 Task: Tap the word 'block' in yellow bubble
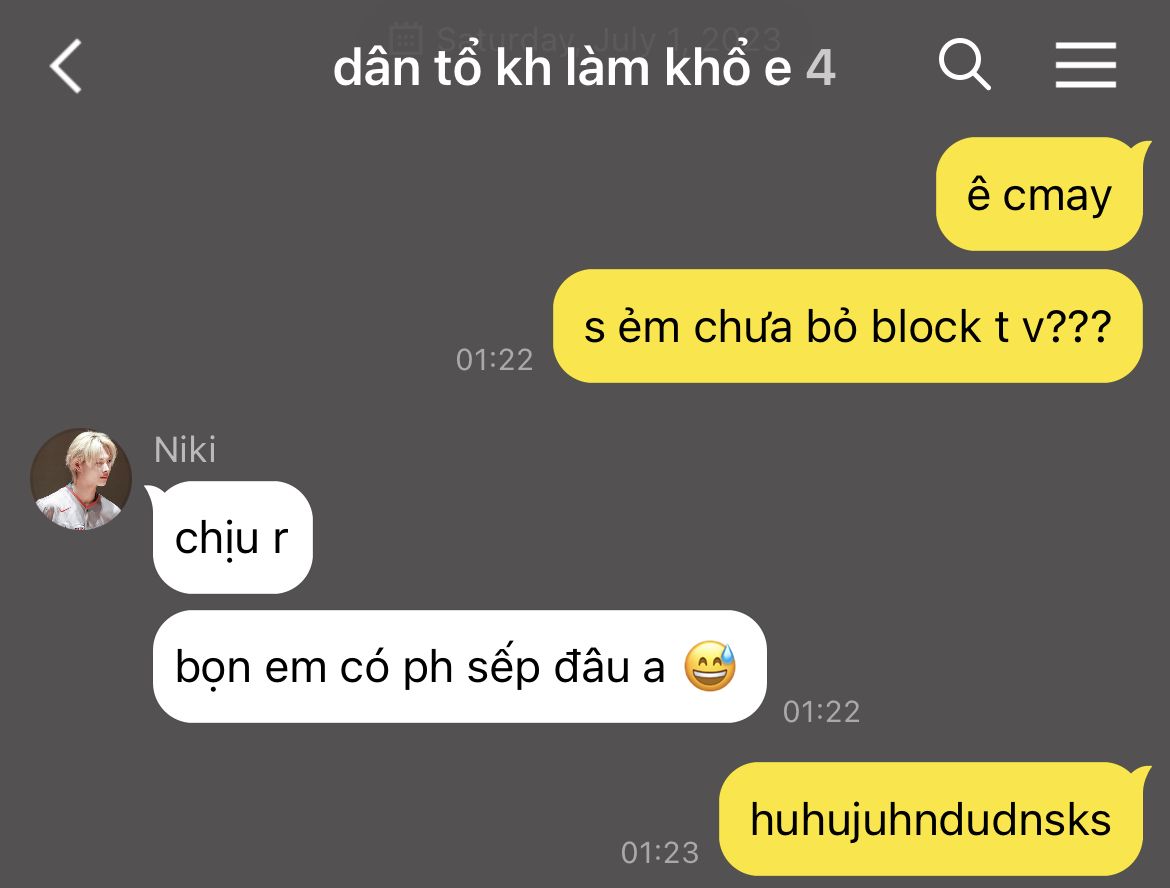click(926, 326)
